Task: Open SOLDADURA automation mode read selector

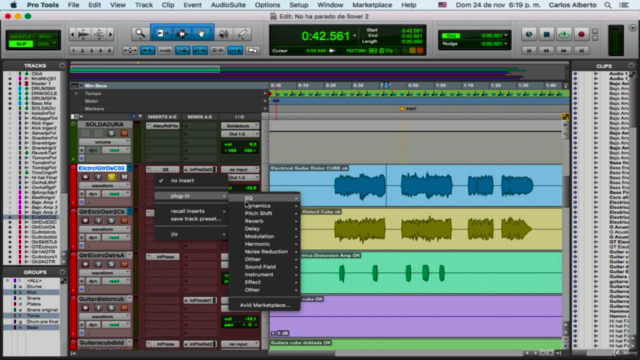Action: click(x=116, y=150)
